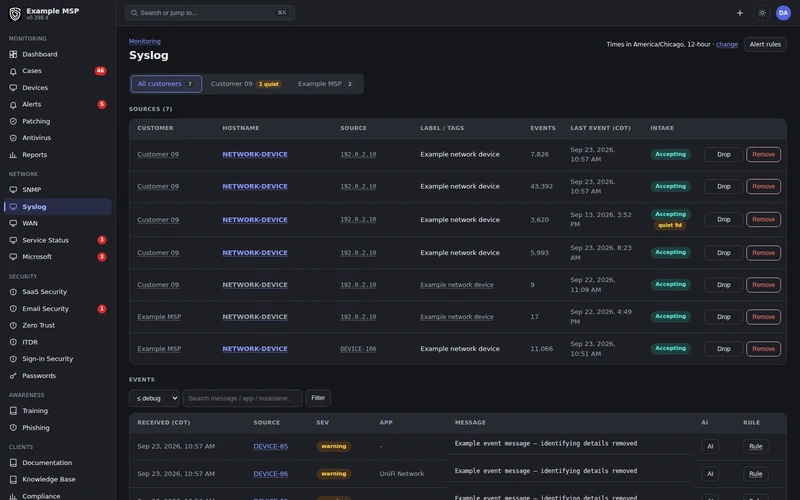Click Remove for the 17 events source

tap(763, 317)
